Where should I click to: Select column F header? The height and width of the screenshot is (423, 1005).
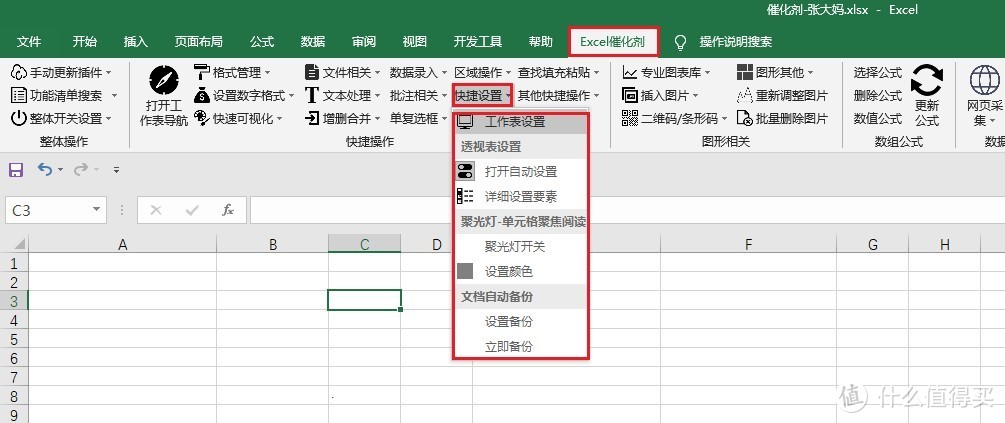tap(748, 244)
